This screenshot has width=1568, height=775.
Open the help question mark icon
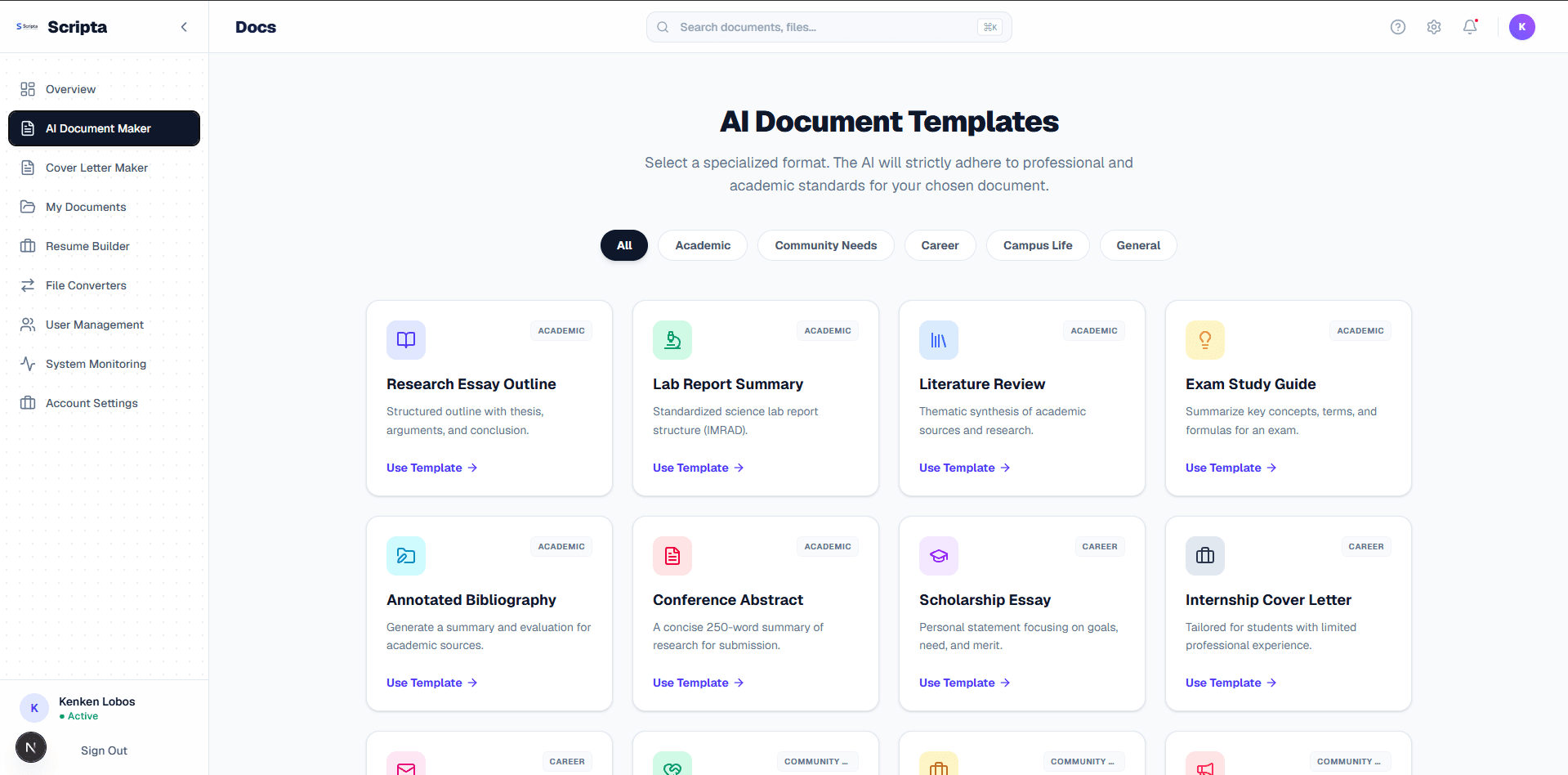pos(1398,27)
